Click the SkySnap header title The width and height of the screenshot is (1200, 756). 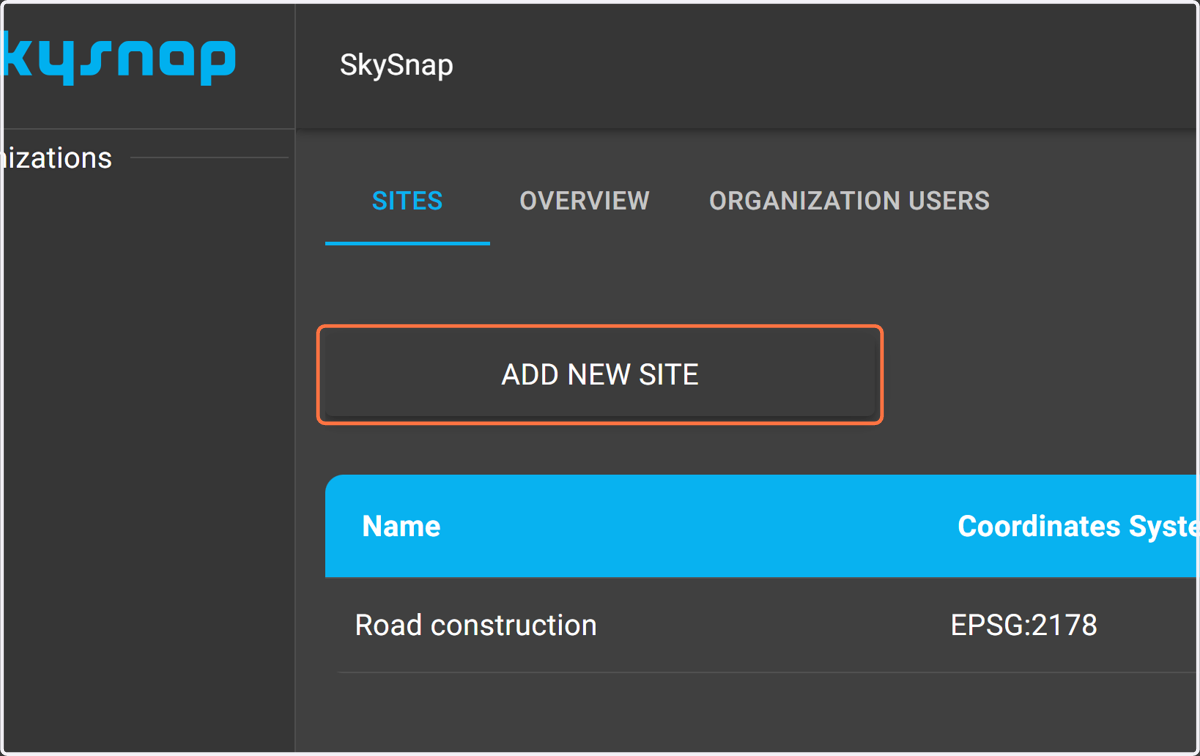pos(396,65)
